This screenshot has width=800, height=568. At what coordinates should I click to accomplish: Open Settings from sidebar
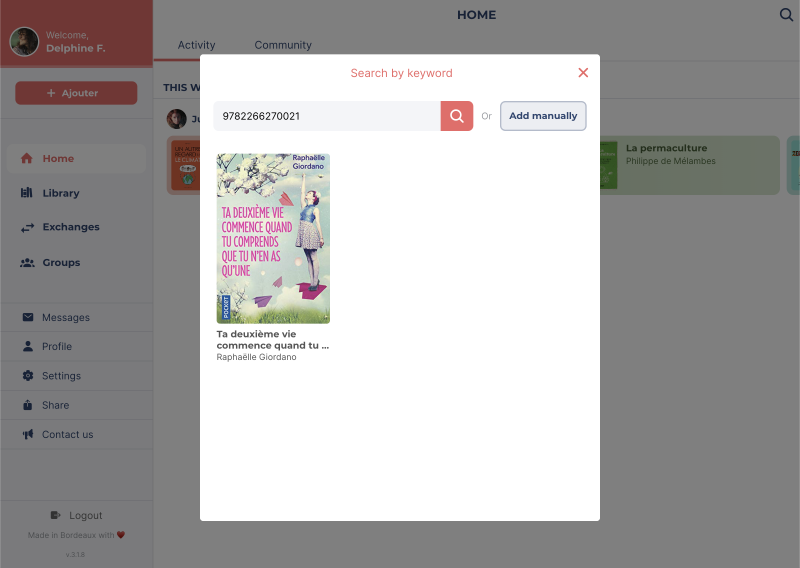pyautogui.click(x=77, y=376)
